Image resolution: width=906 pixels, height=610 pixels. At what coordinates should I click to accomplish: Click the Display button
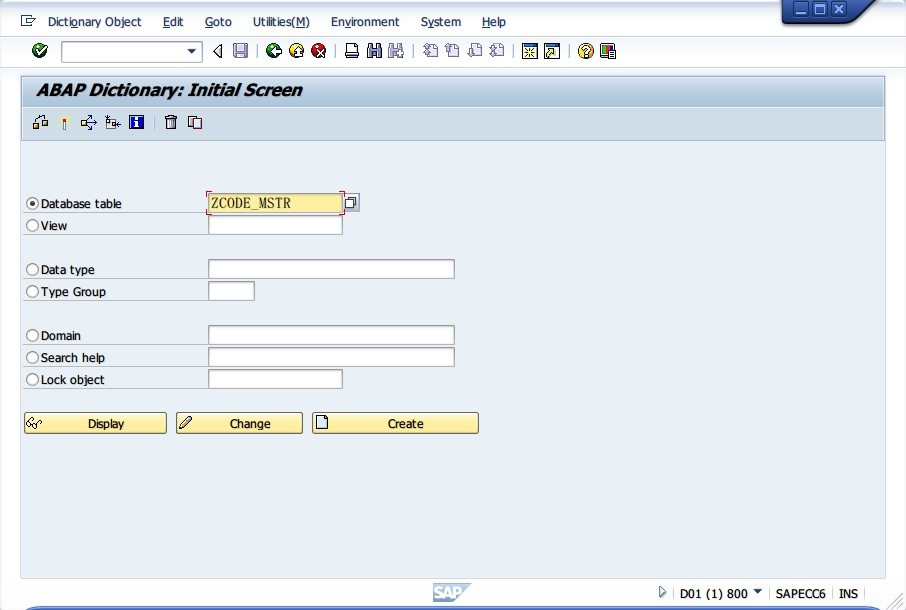[x=95, y=423]
